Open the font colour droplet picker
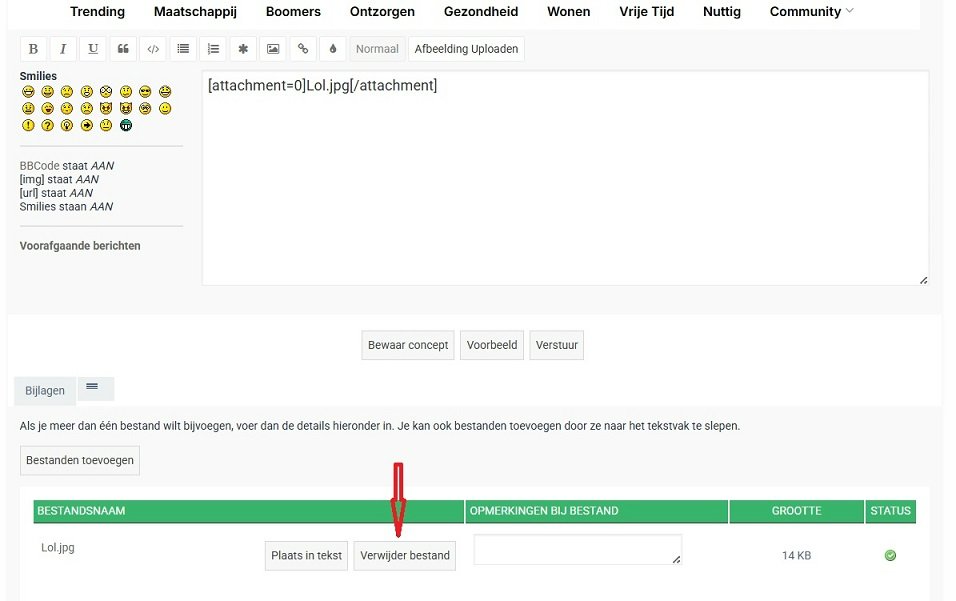956x601 pixels. [x=333, y=49]
